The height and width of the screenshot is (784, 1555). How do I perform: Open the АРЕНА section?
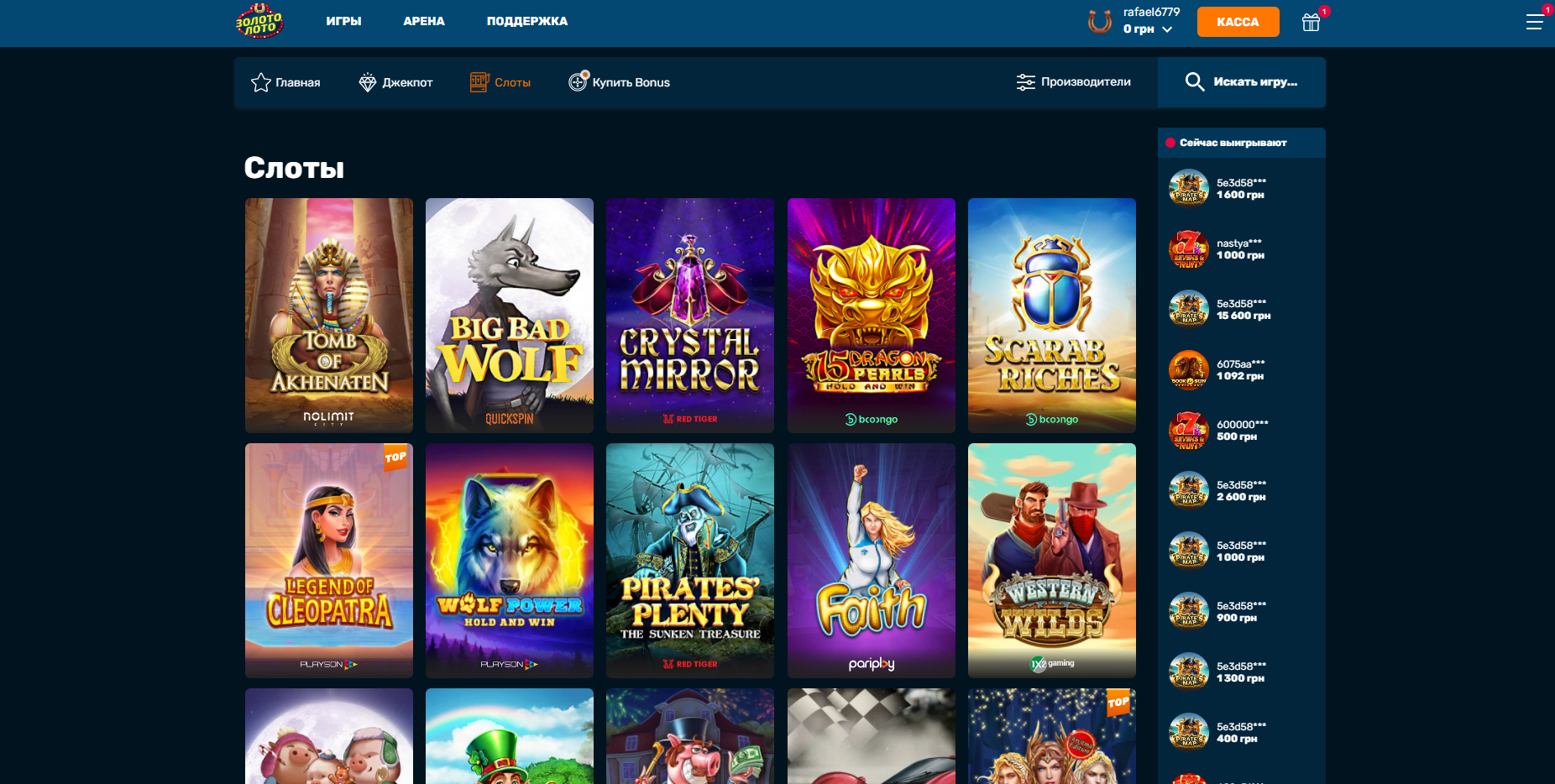424,21
